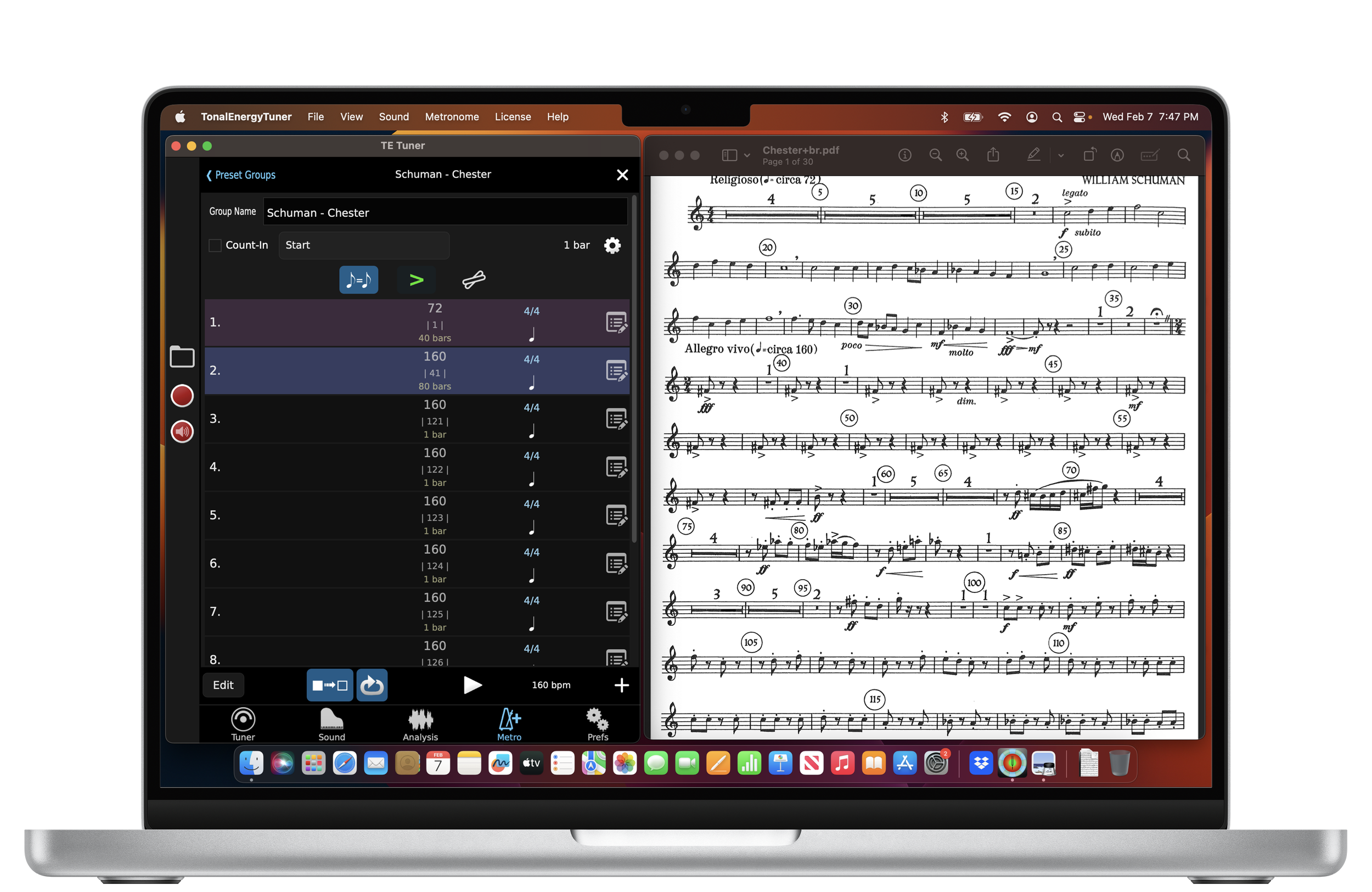Enable the Count-In checkbox
1372x892 pixels.
pyautogui.click(x=215, y=245)
